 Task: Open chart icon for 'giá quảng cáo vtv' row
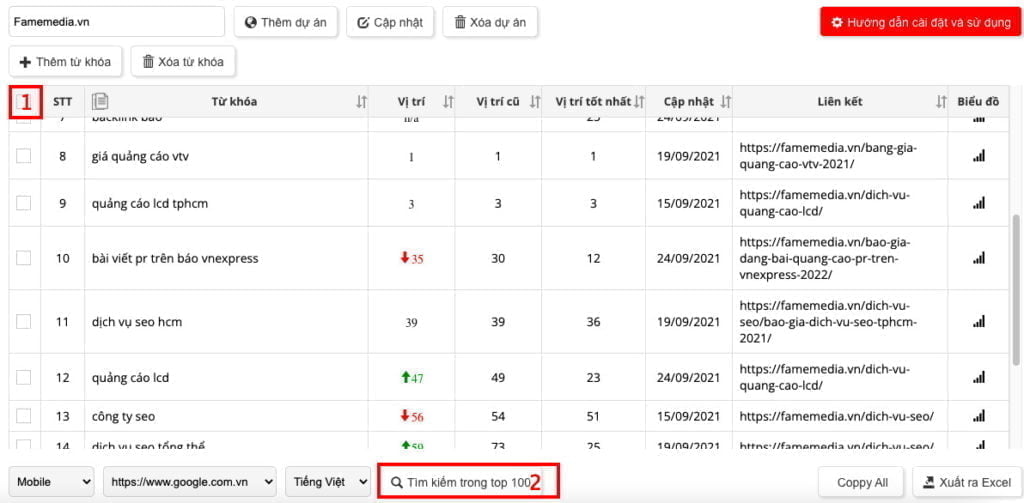(978, 156)
